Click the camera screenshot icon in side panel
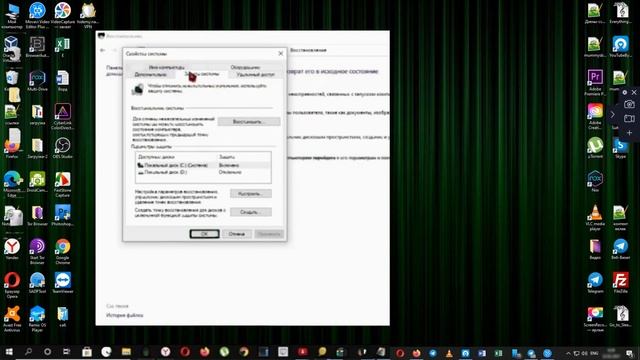Viewport: 640px width, 360px height. click(629, 104)
